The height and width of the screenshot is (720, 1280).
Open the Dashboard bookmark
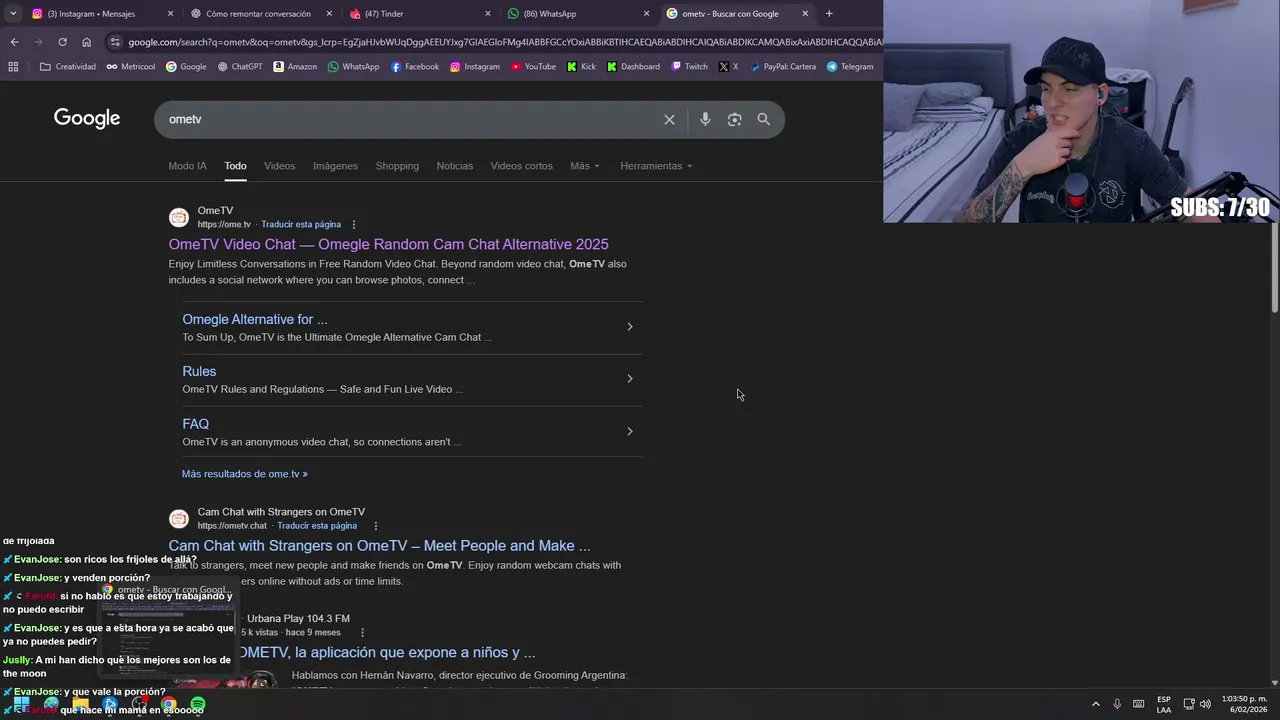pyautogui.click(x=633, y=67)
